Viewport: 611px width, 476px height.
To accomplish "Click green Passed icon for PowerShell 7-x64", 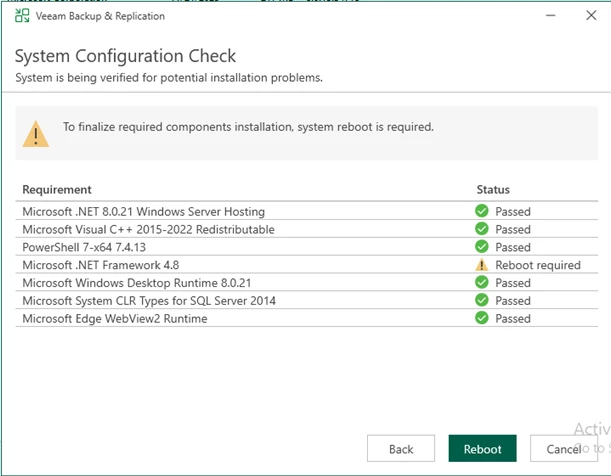I will pyautogui.click(x=482, y=247).
